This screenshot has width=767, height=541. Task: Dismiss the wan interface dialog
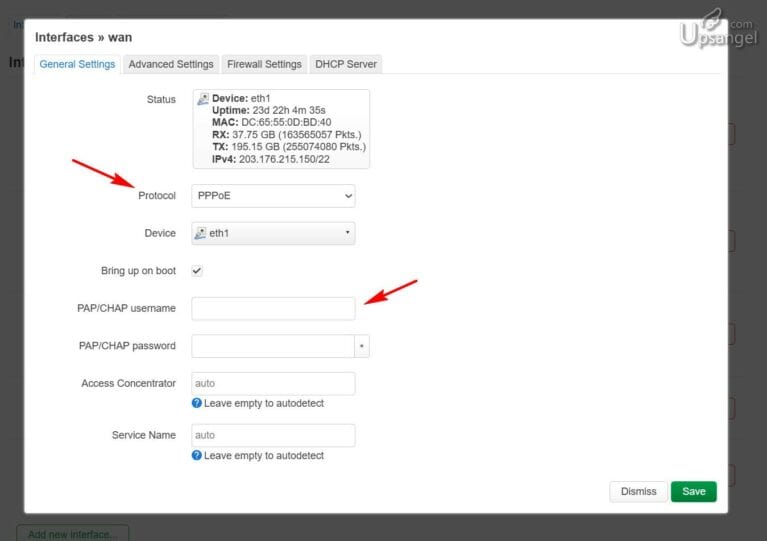[x=638, y=491]
